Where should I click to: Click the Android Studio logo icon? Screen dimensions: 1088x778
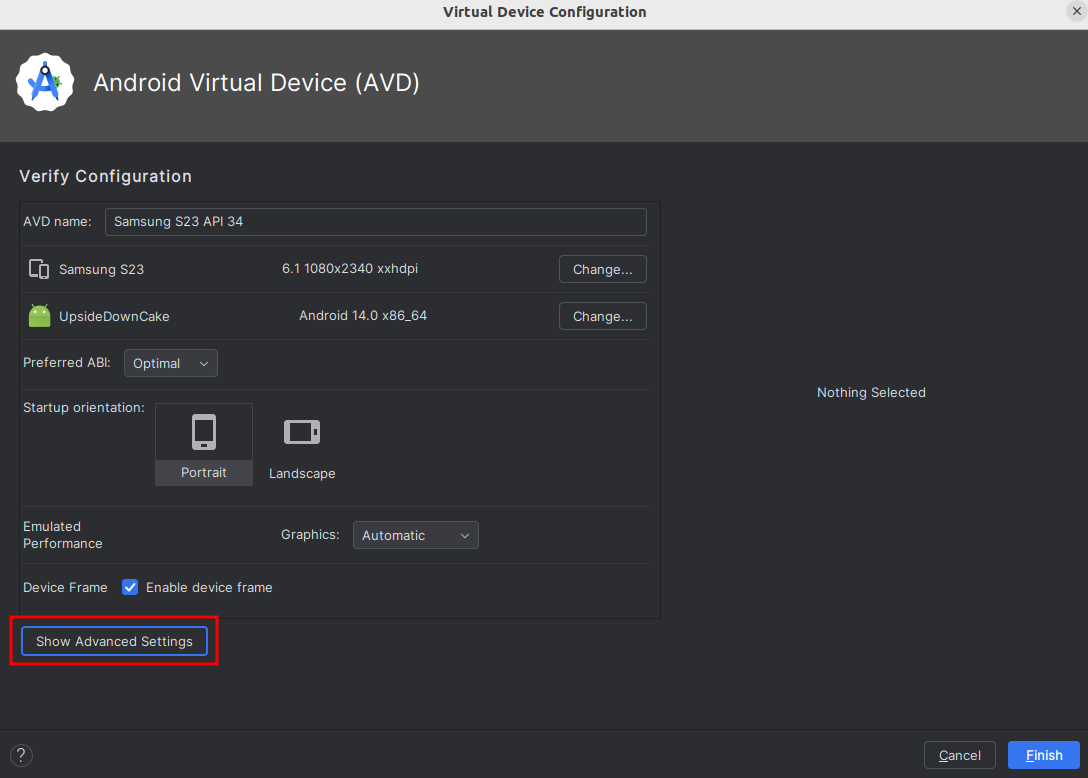45,82
